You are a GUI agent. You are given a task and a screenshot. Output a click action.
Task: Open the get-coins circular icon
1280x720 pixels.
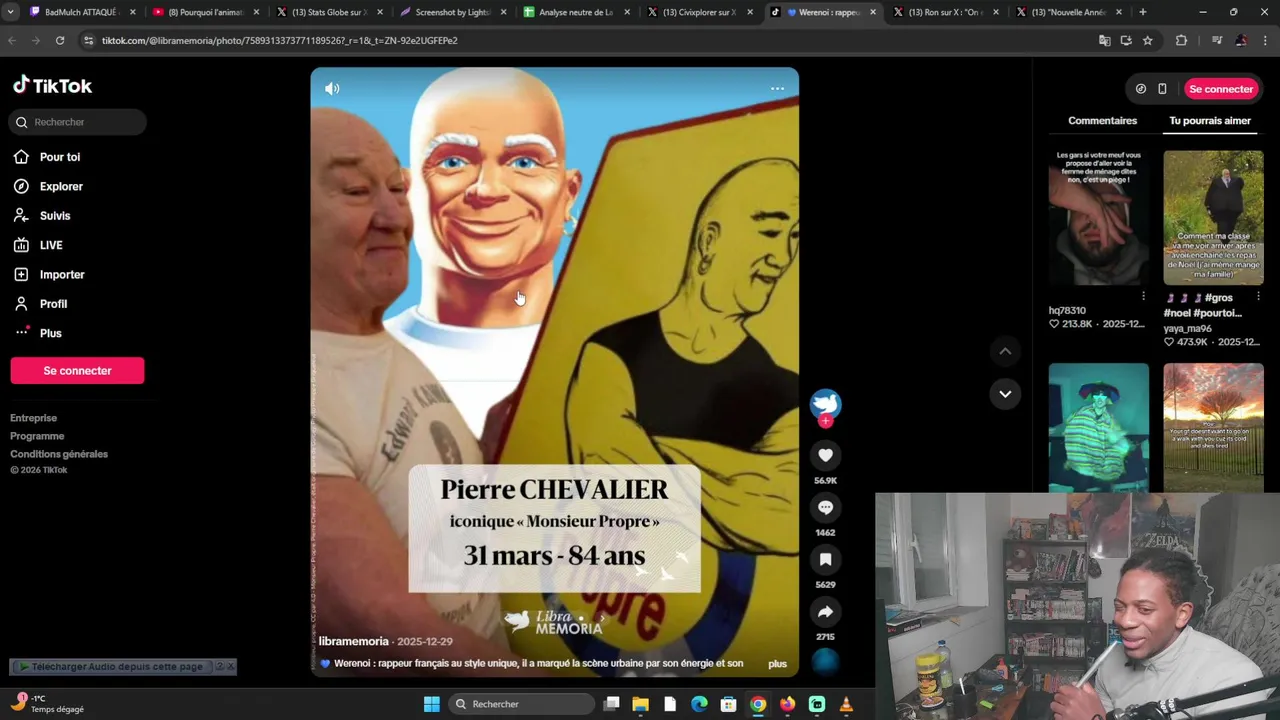tap(1141, 89)
